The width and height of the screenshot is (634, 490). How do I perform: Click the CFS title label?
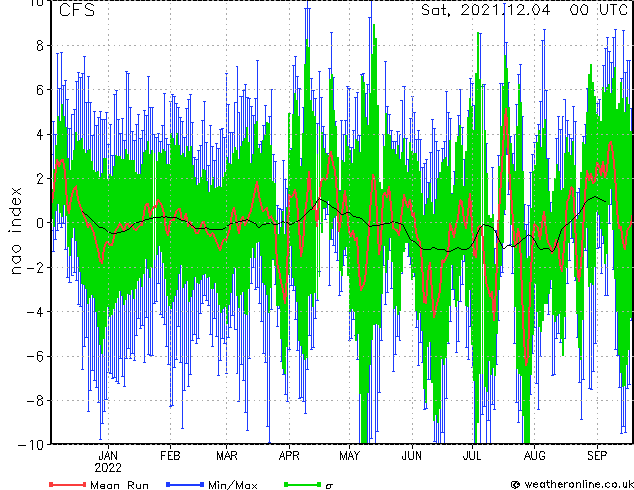click(x=77, y=10)
